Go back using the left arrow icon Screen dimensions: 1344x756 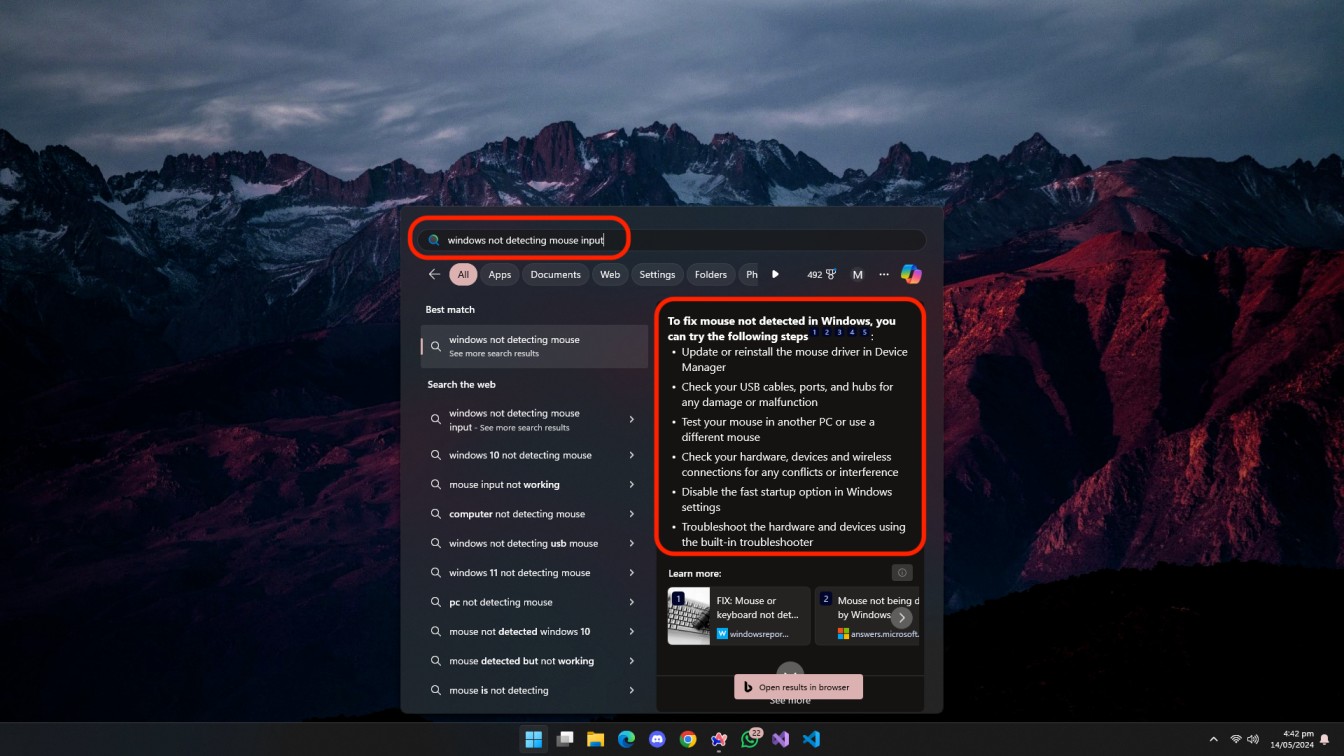coord(434,274)
